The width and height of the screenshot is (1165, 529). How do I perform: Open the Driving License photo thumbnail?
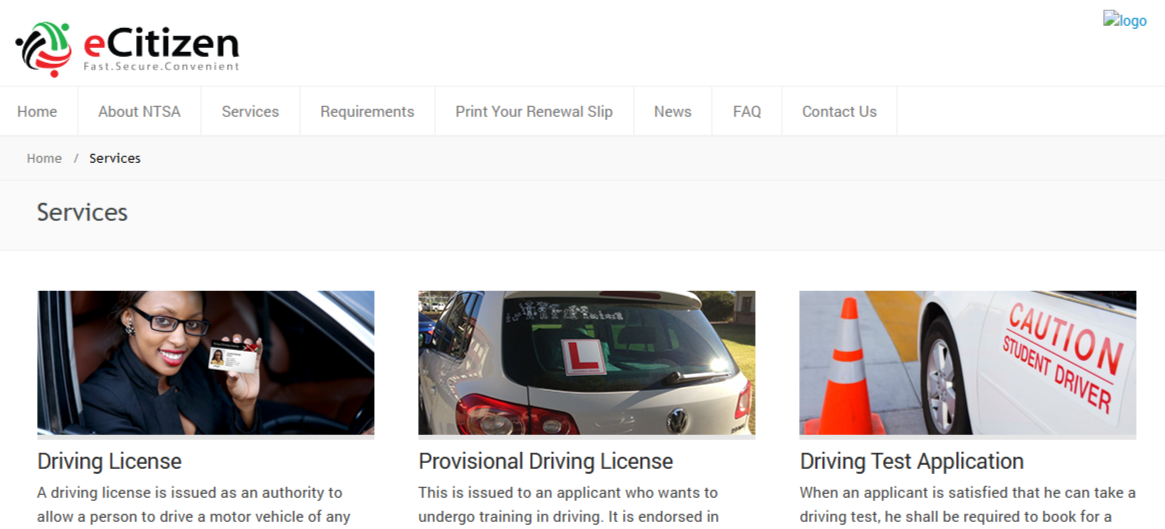pos(206,363)
